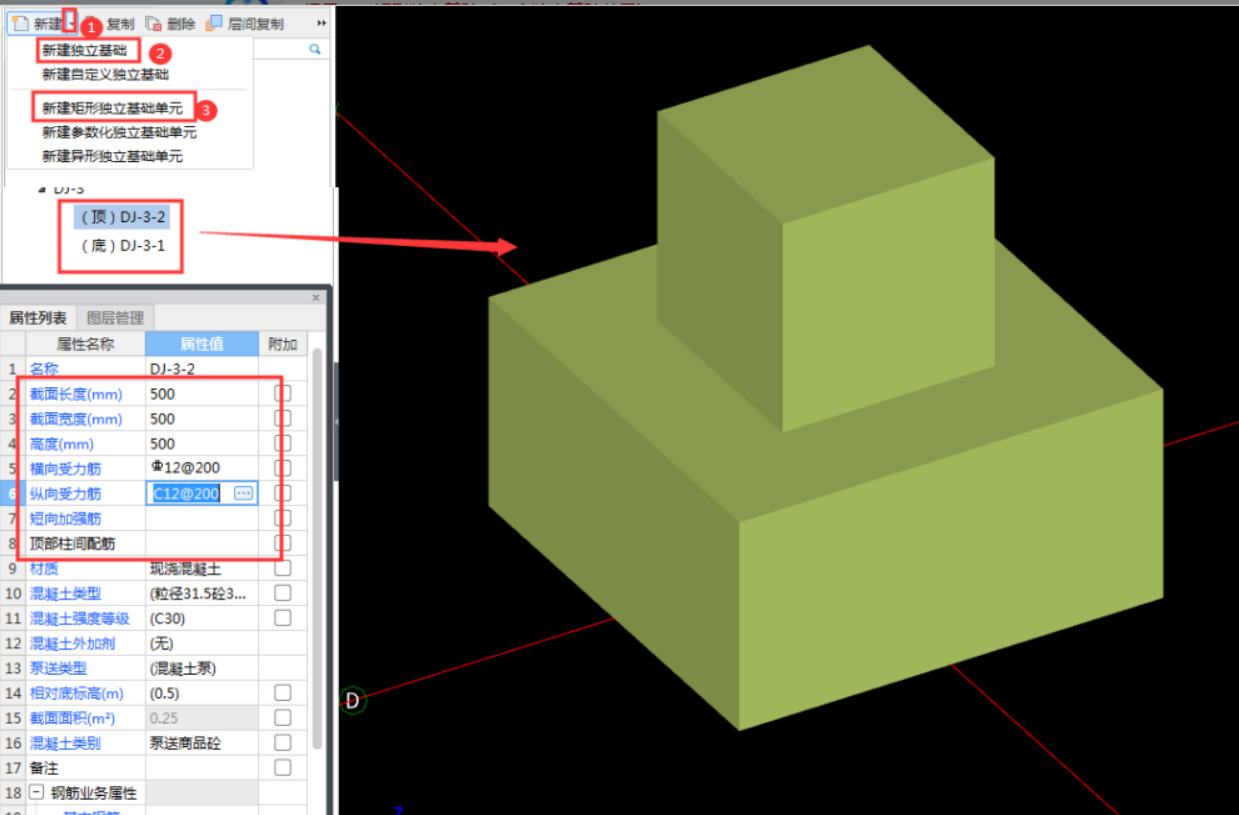Viewport: 1239px width, 815px height.
Task: Select tree item (顶) DJ-3-2
Action: (123, 217)
